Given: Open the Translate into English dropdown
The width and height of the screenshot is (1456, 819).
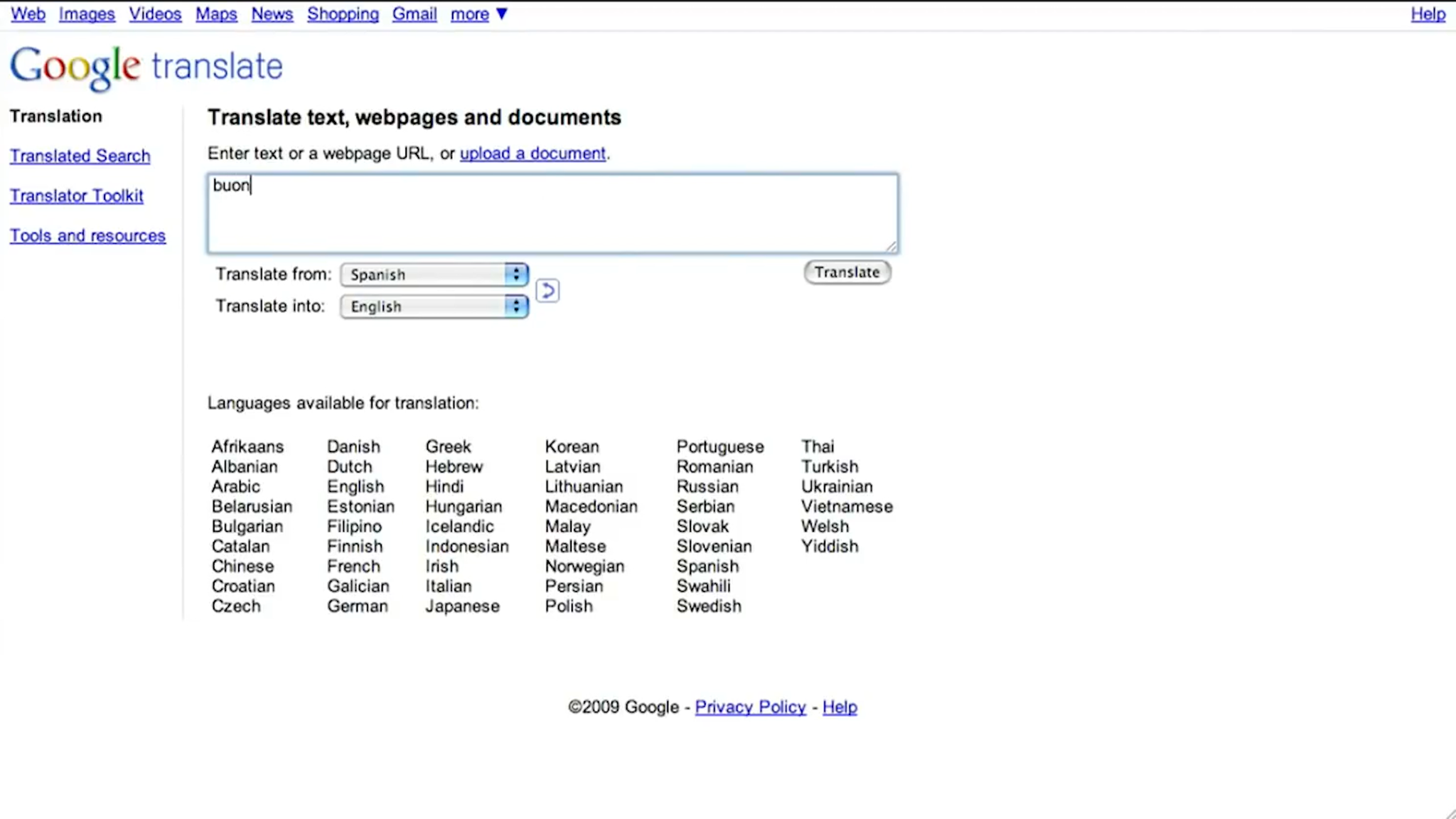Looking at the screenshot, I should point(434,306).
